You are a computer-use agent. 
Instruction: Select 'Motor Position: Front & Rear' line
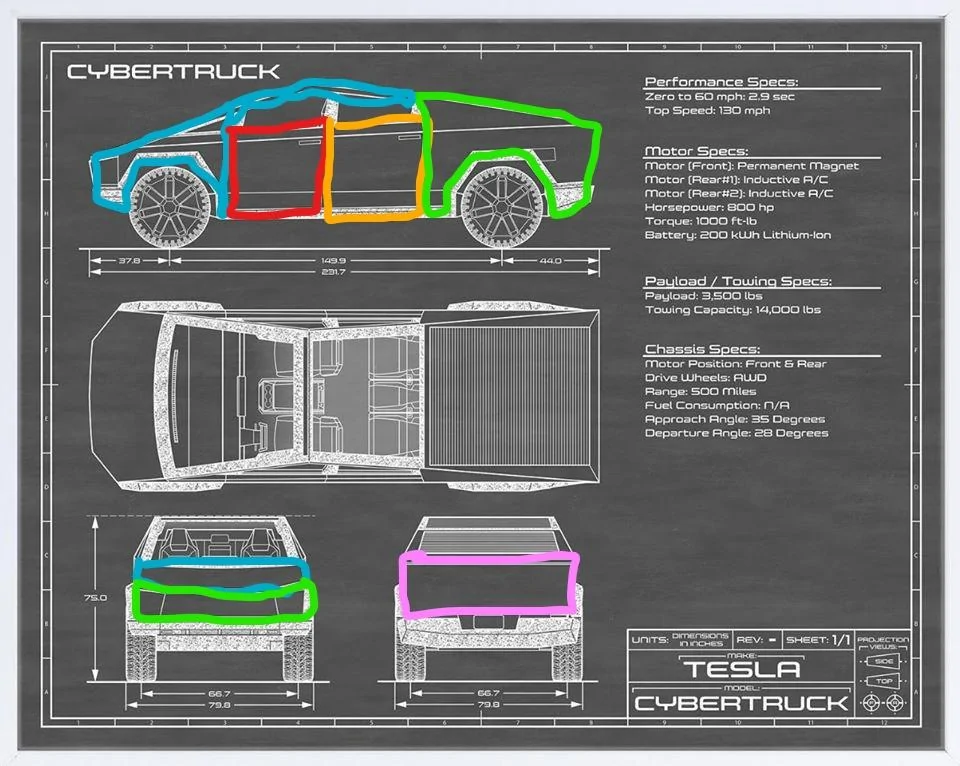(x=735, y=364)
